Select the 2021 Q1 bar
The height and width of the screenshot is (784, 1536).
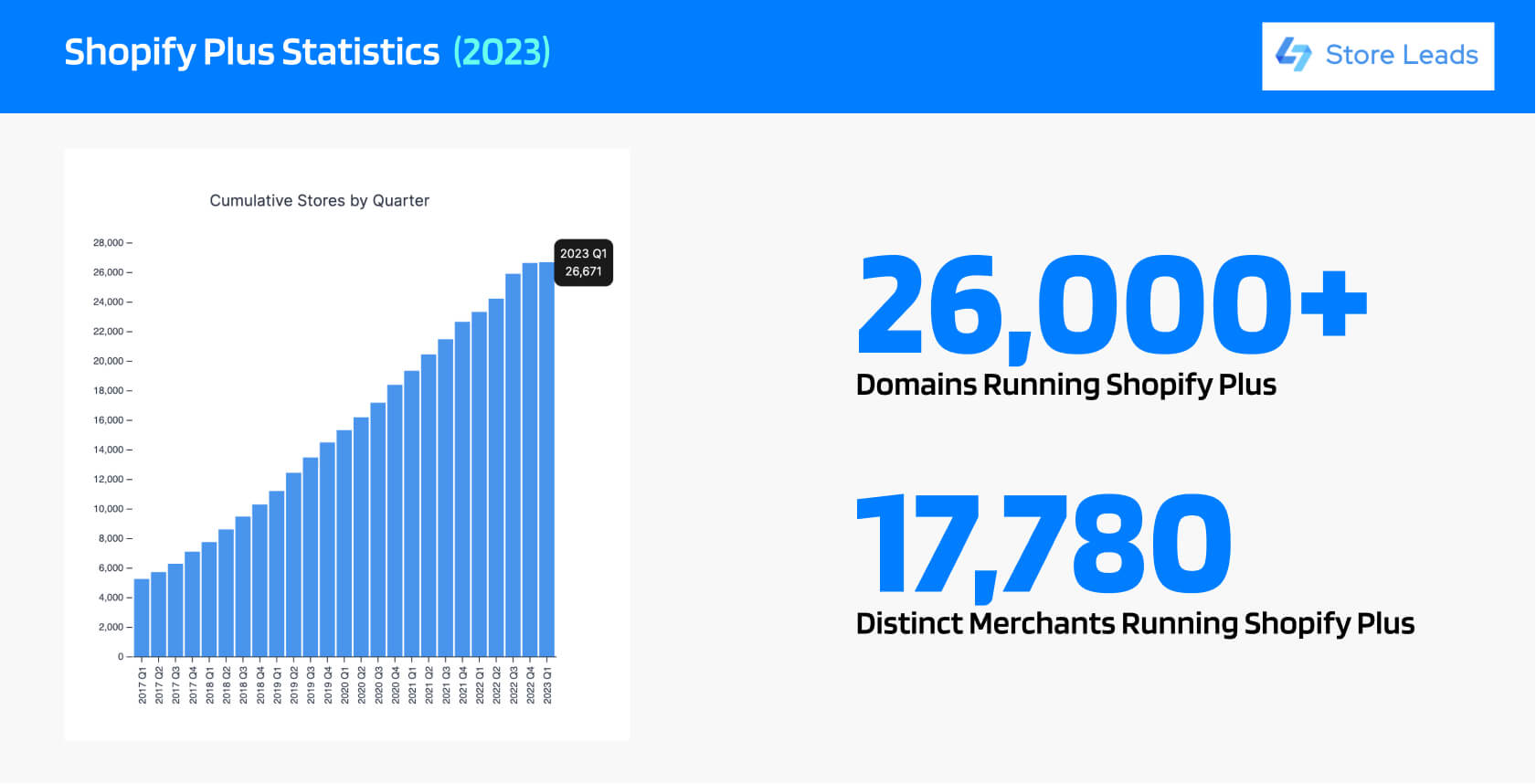(412, 514)
